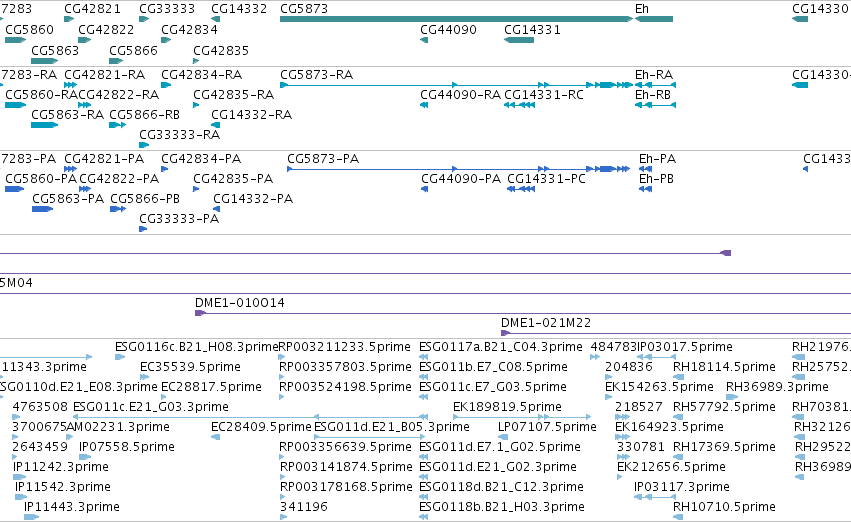Screen dimensions: 851x522
Task: Select the CG5873 gene bar
Action: (x=456, y=19)
